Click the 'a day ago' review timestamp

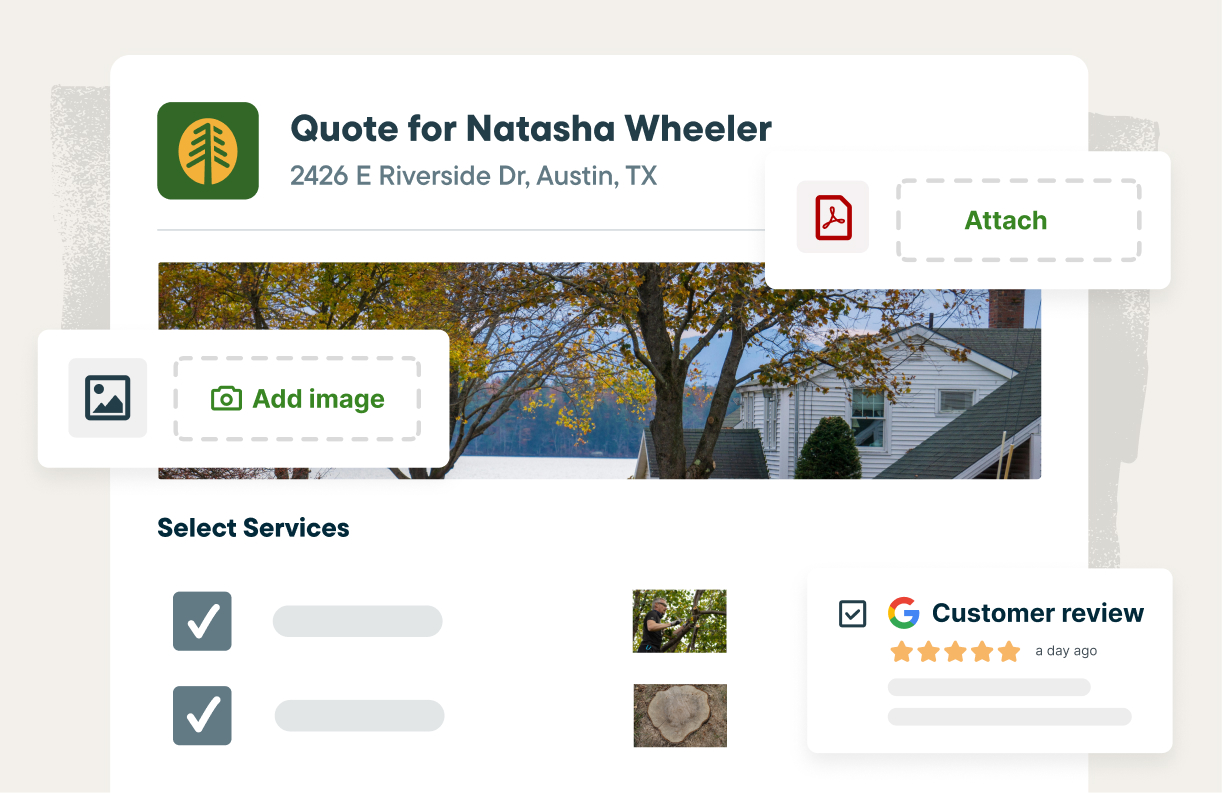[1066, 651]
